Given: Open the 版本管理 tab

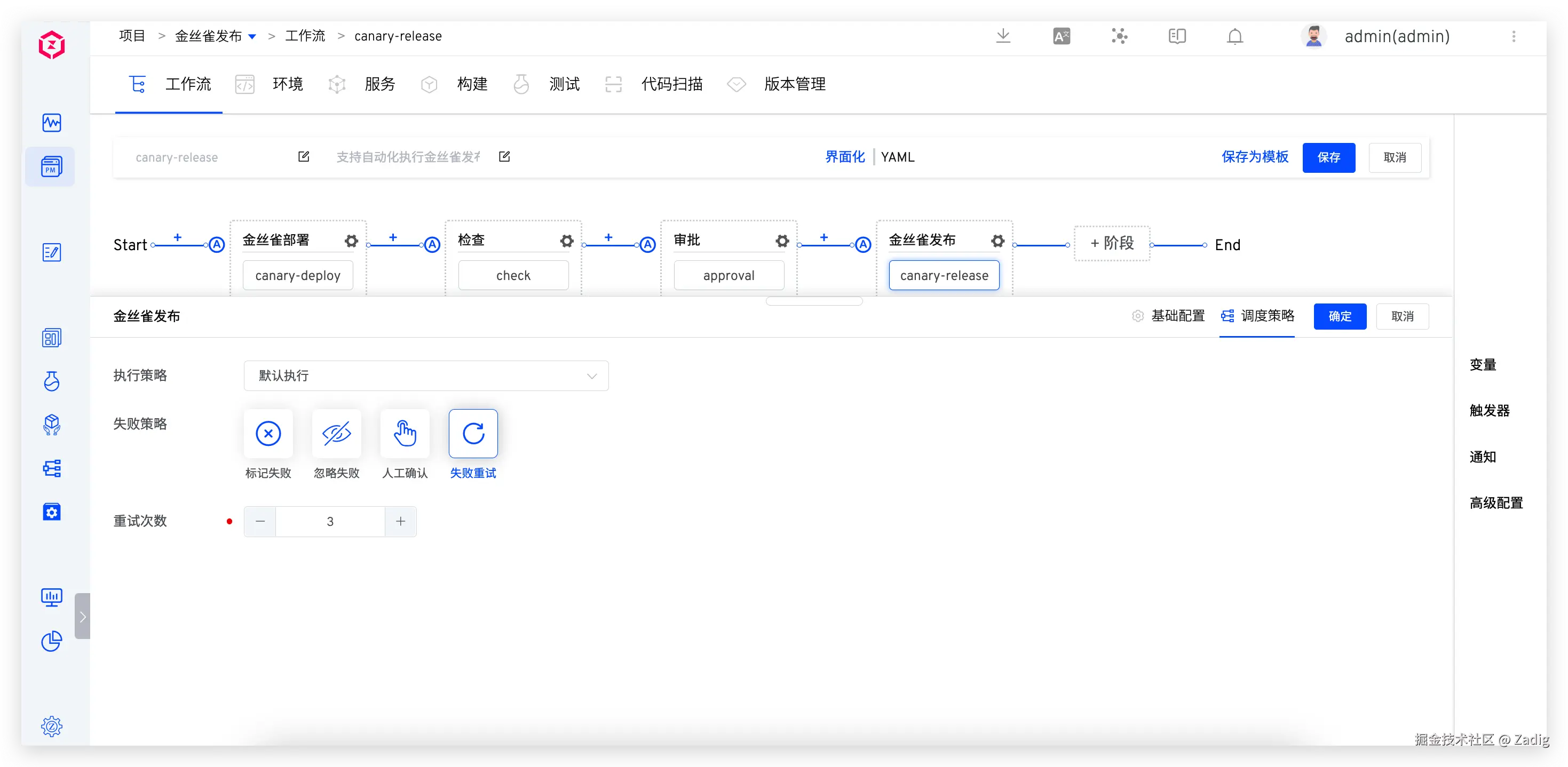Looking at the screenshot, I should coord(777,84).
